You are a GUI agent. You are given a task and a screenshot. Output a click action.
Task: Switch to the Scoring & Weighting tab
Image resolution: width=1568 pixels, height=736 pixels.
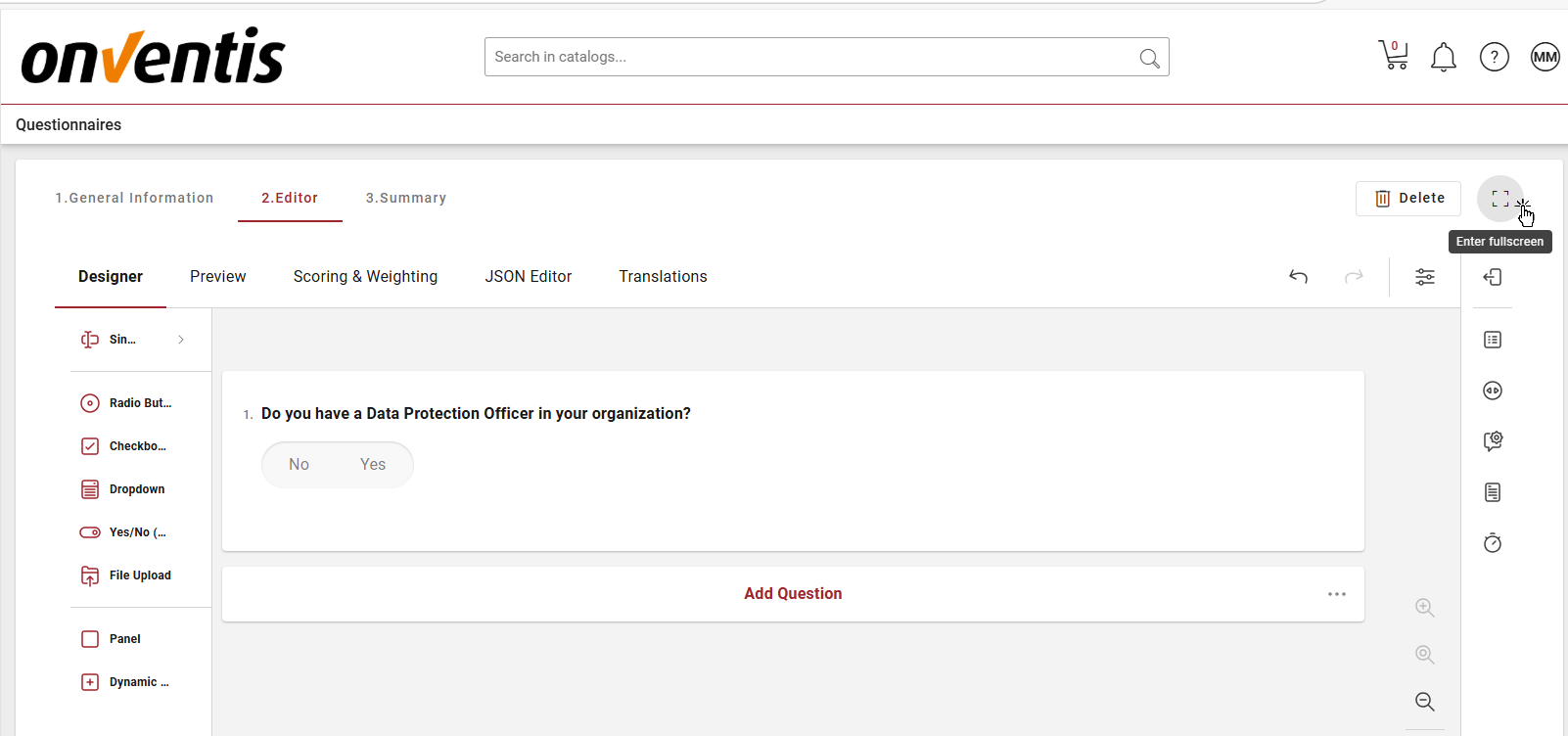[365, 277]
